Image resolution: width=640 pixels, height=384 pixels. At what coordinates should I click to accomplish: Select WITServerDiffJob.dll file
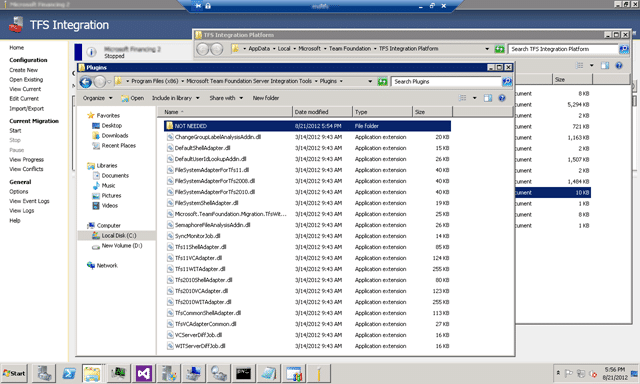point(308,346)
